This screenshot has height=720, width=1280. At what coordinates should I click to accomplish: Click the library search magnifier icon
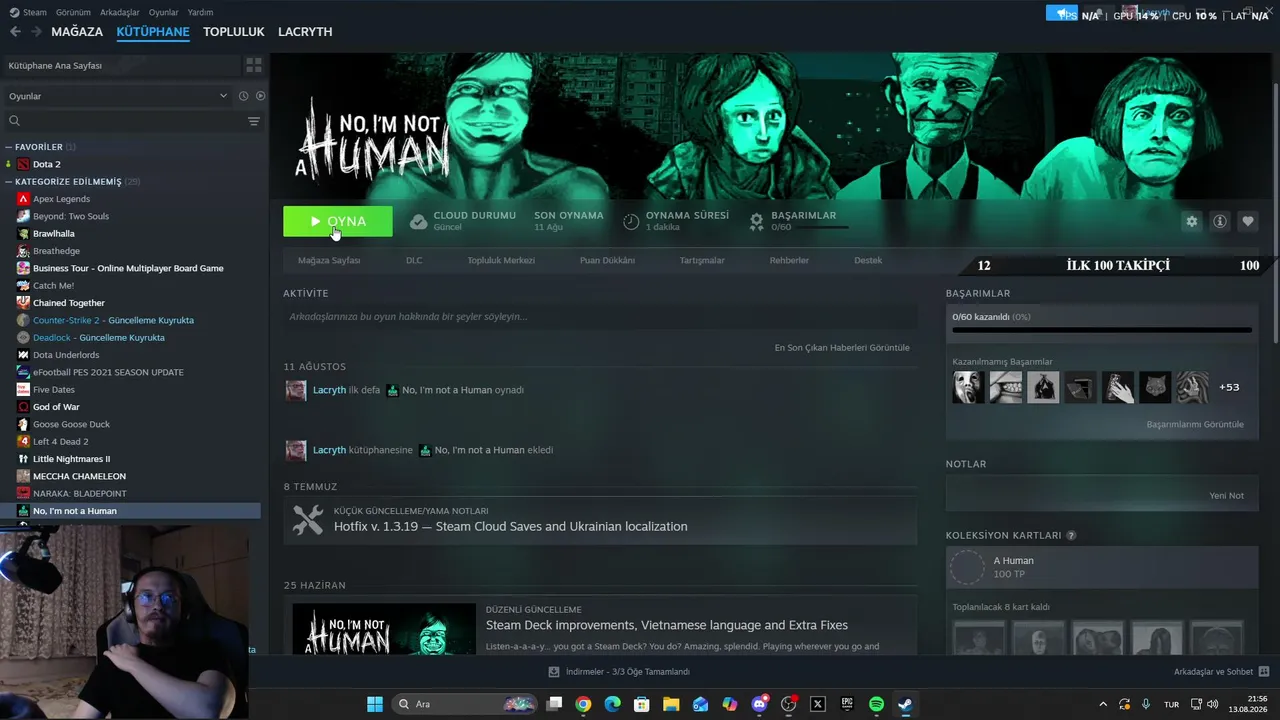(15, 121)
